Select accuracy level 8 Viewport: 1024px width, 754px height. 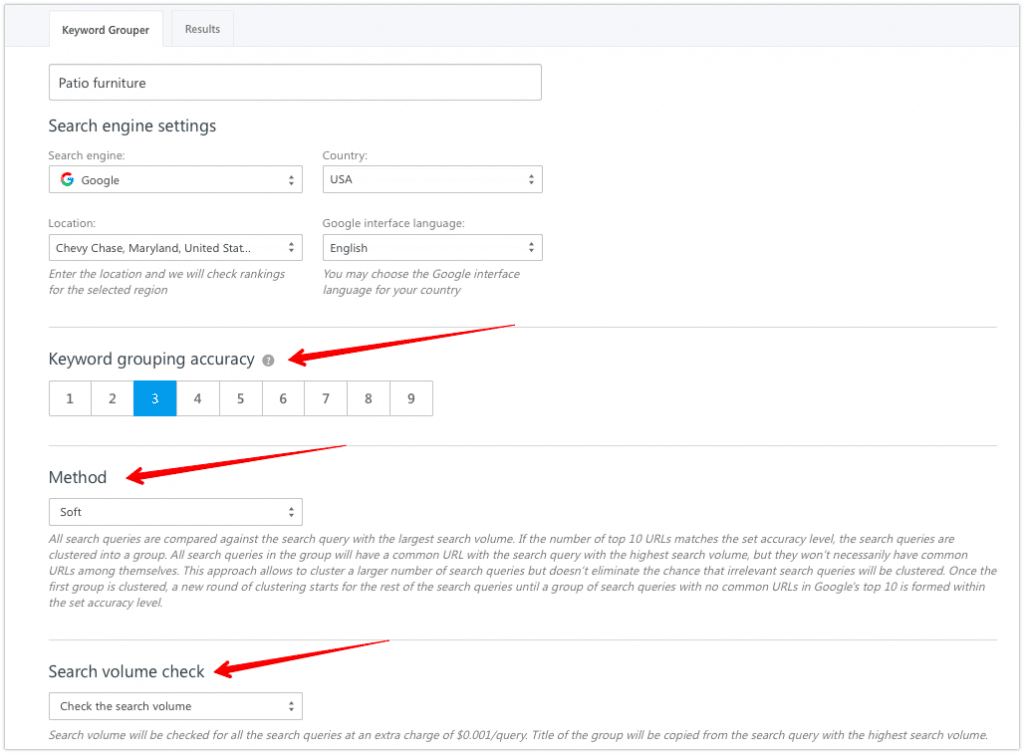pyautogui.click(x=368, y=398)
